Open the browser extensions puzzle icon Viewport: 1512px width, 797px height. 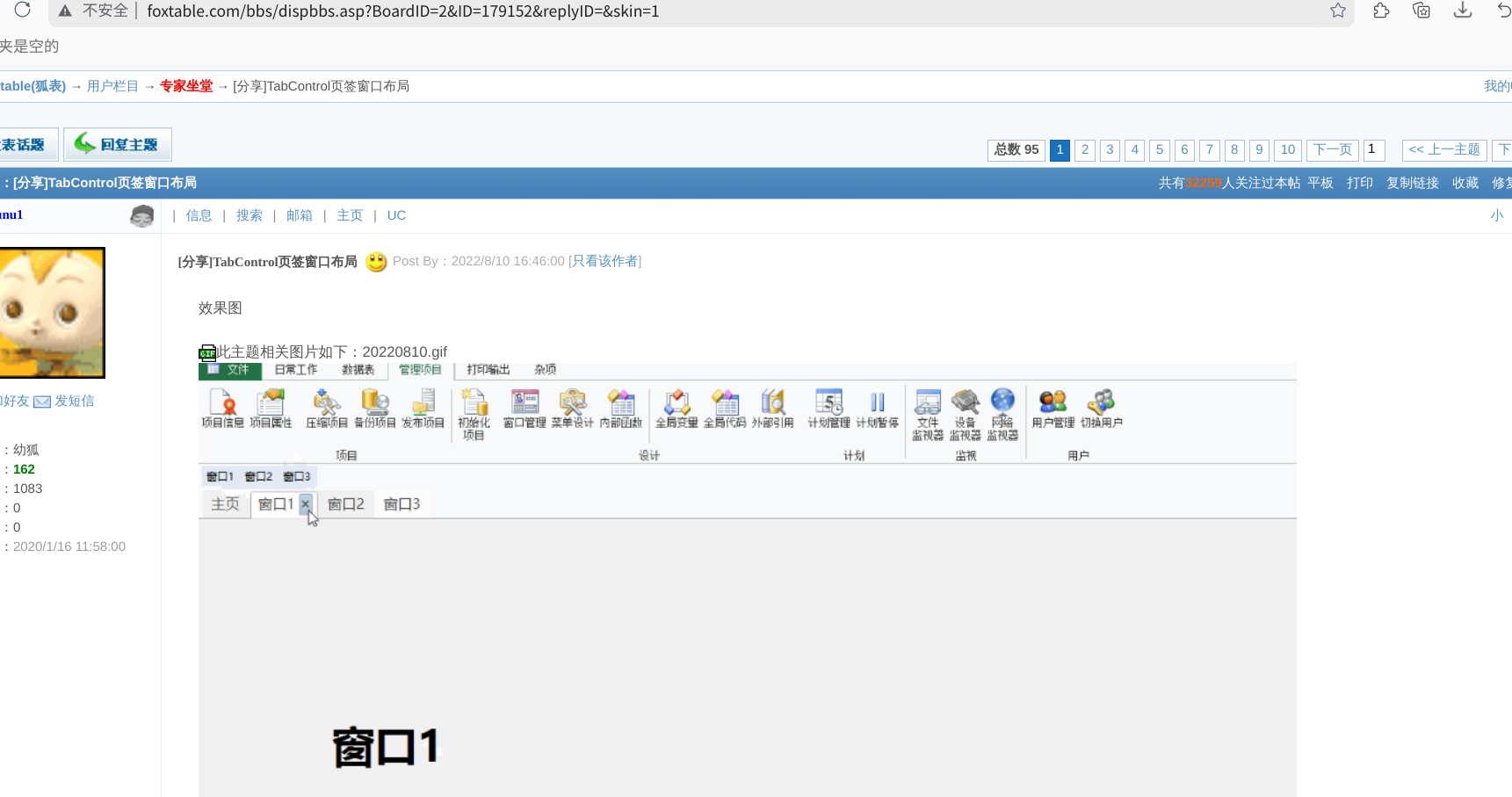pos(1381,11)
